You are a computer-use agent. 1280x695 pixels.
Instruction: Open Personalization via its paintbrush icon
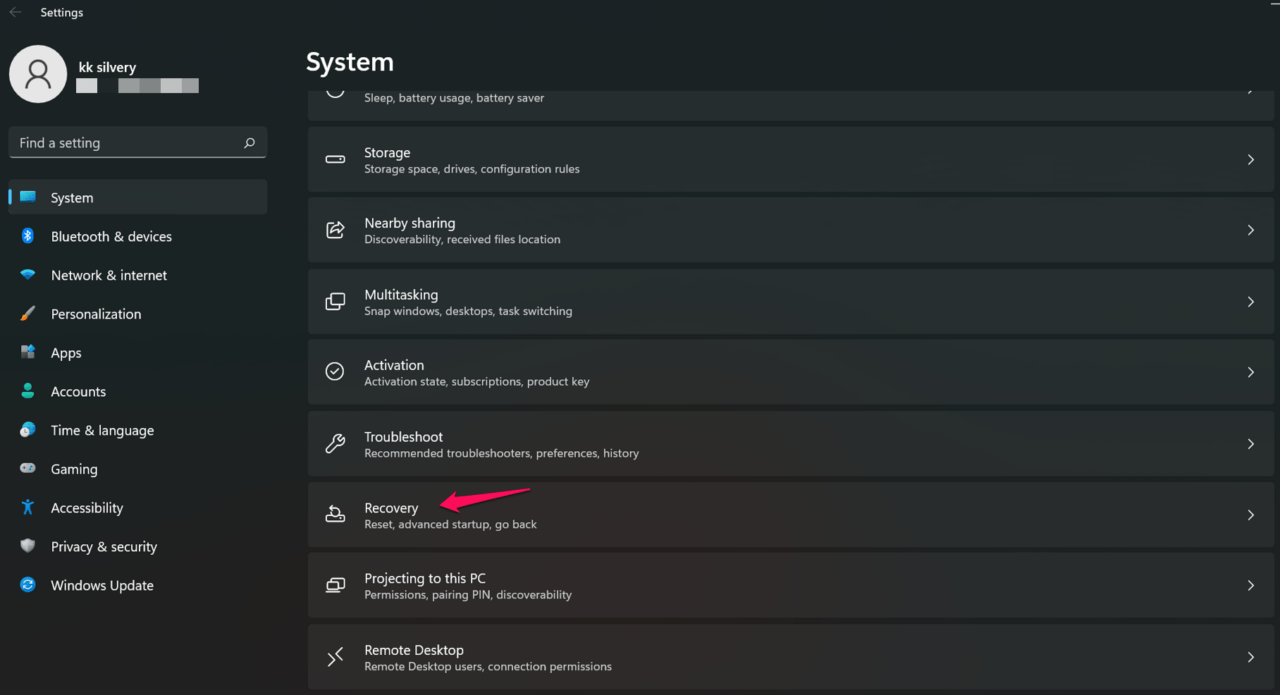28,313
